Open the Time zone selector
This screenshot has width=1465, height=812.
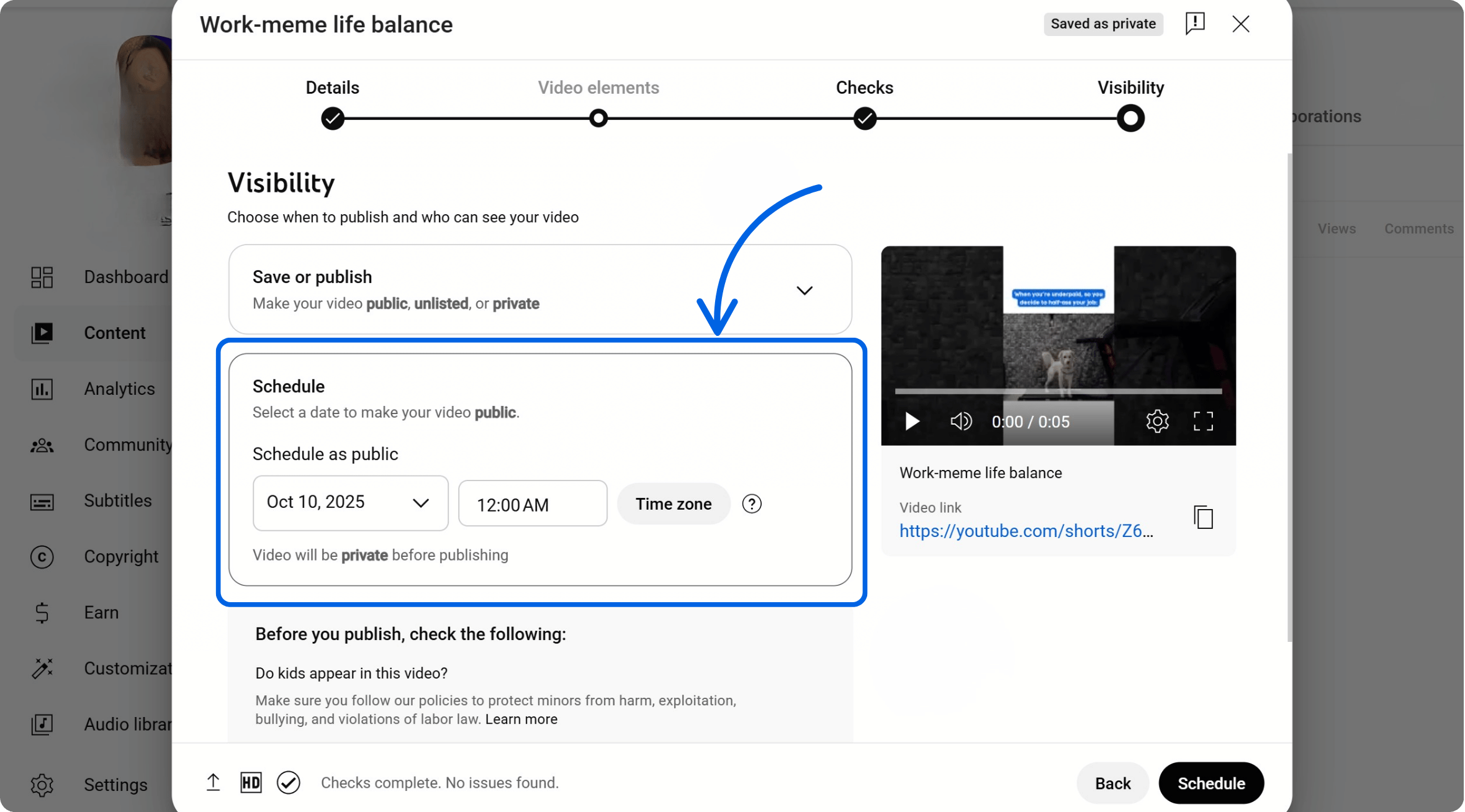[x=674, y=503]
